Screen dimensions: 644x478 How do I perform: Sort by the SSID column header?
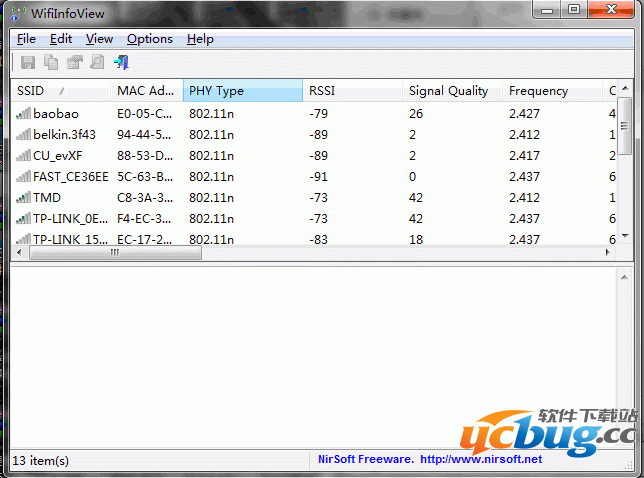click(x=61, y=91)
